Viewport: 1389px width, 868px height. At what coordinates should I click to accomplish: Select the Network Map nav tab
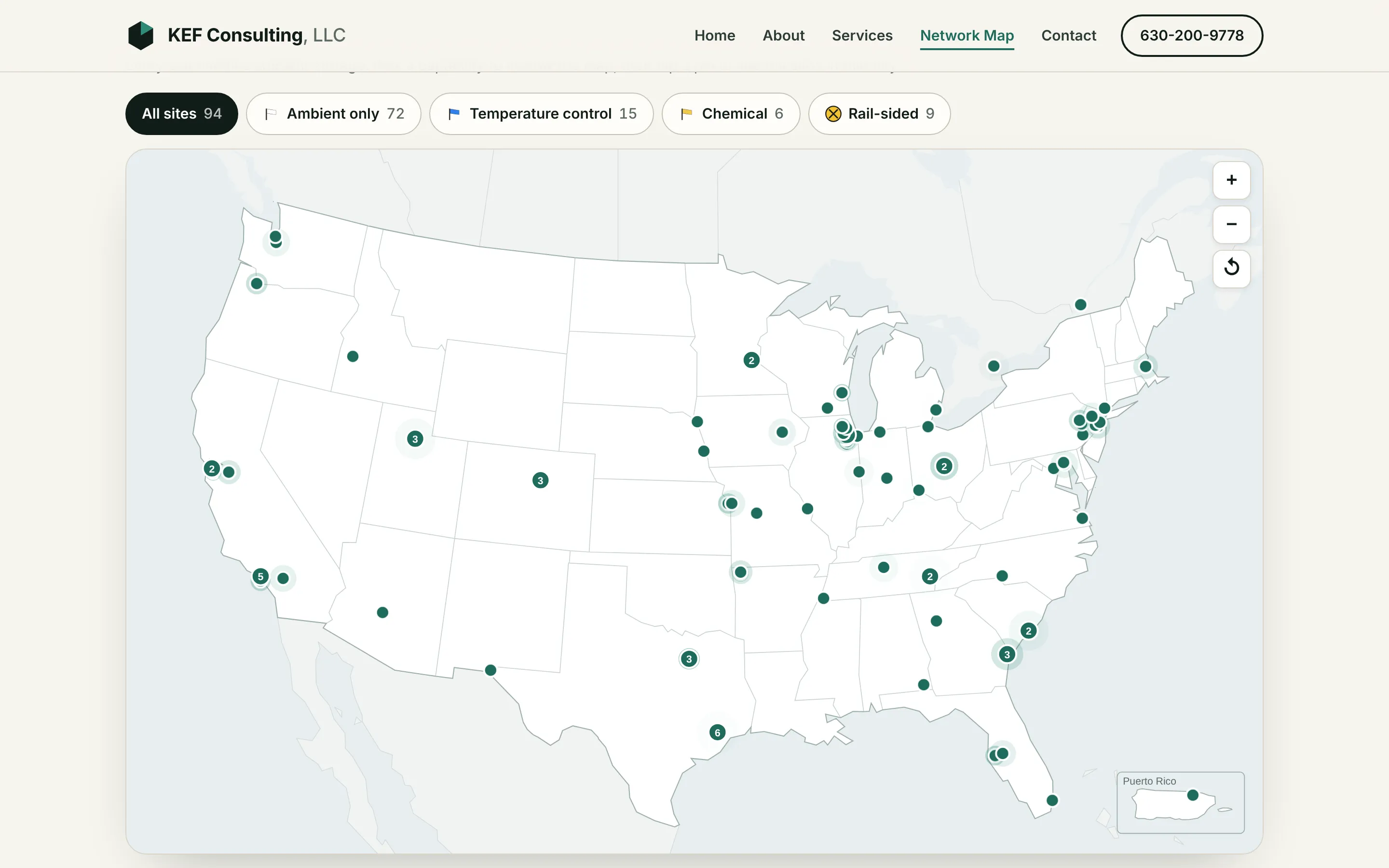tap(967, 36)
